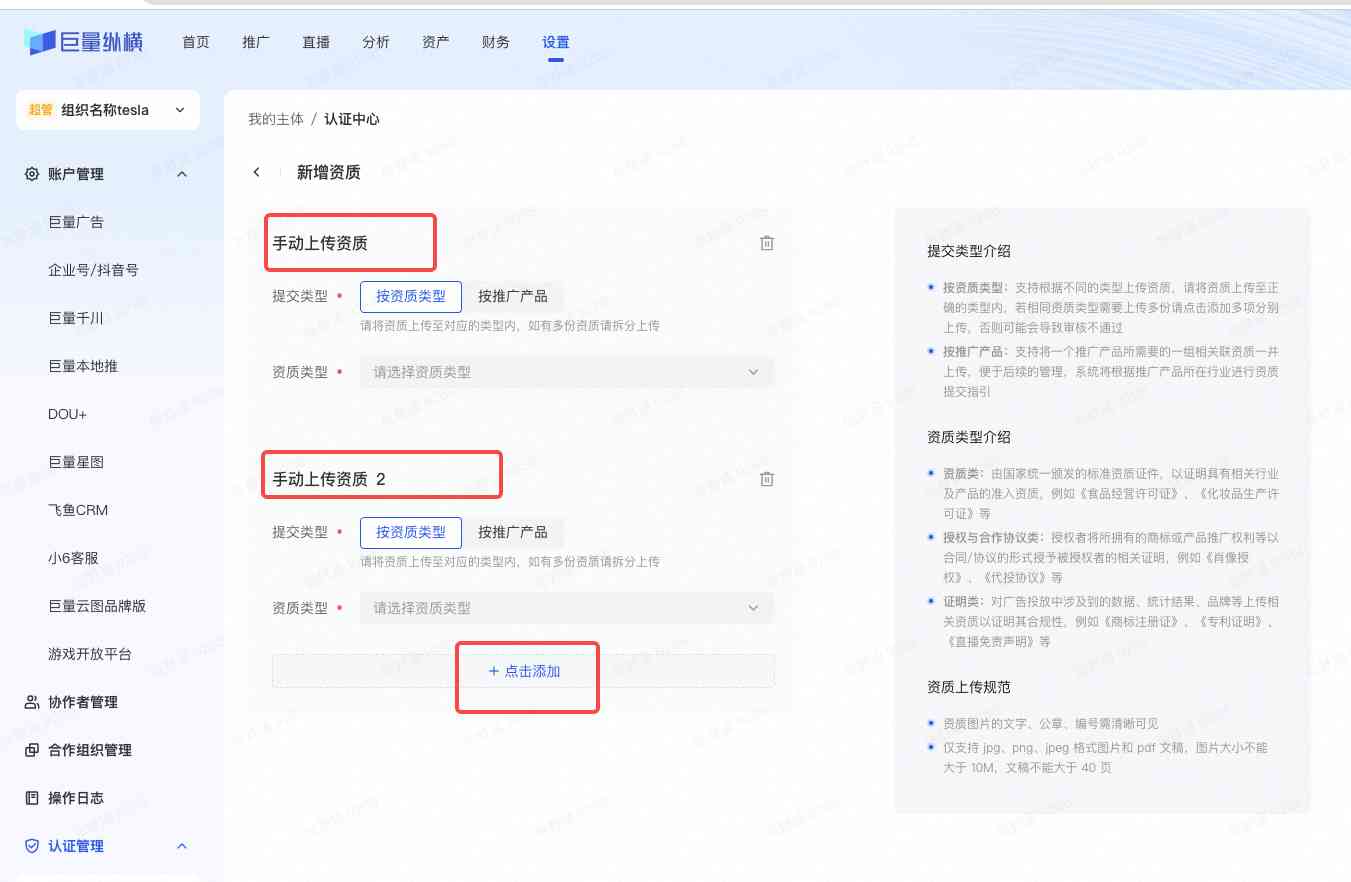Click trash icon for 手动上传资质 2
Viewport: 1351px width, 882px height.
(767, 479)
